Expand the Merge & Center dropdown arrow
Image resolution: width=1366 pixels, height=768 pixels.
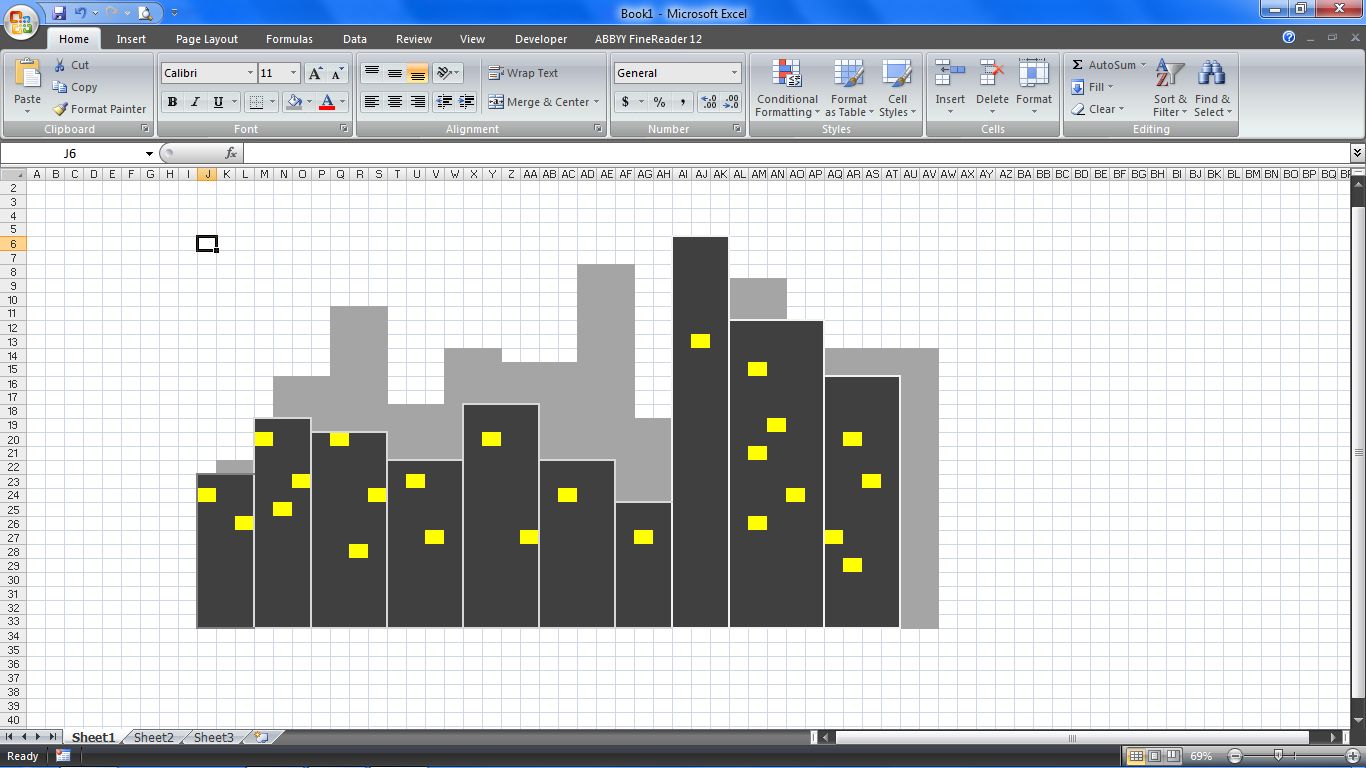(x=596, y=102)
